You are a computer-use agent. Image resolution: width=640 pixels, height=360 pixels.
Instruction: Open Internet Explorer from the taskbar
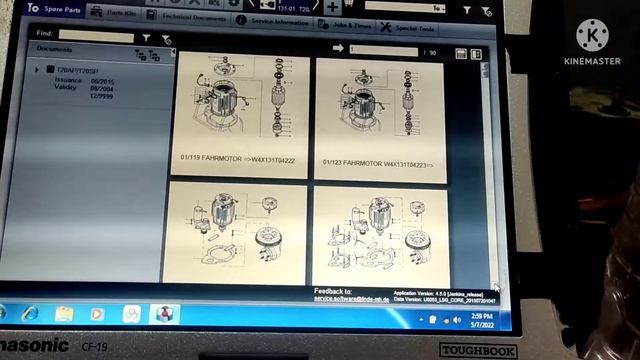[30, 313]
